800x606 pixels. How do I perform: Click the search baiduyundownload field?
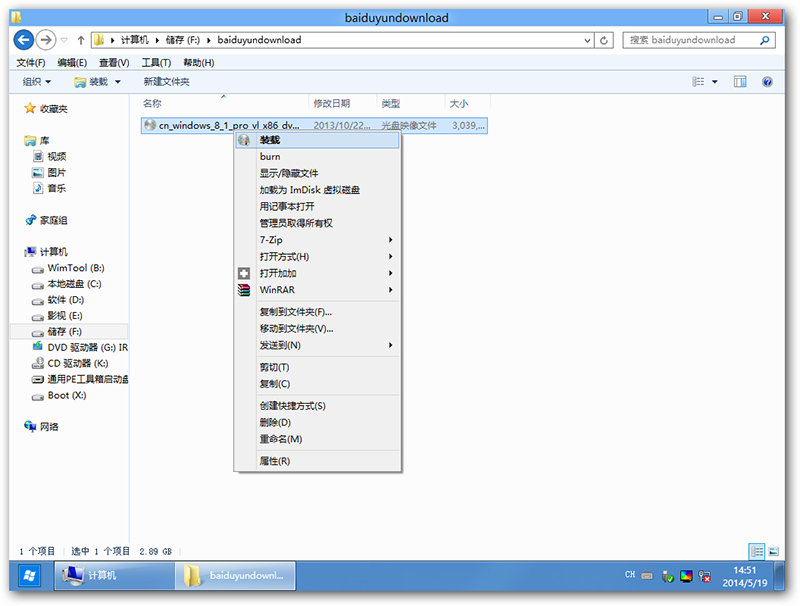click(690, 40)
